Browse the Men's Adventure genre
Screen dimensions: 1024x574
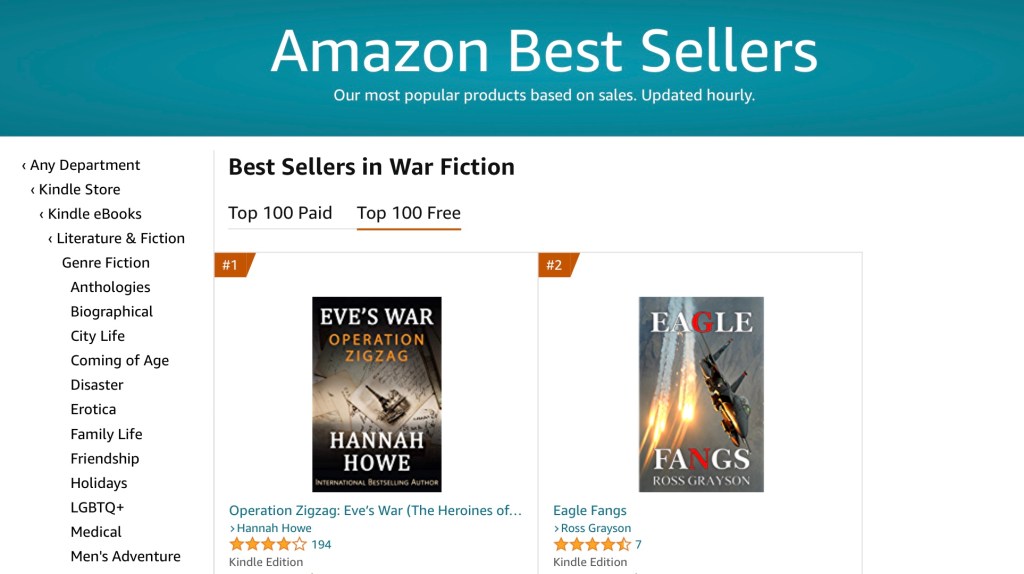tap(125, 556)
